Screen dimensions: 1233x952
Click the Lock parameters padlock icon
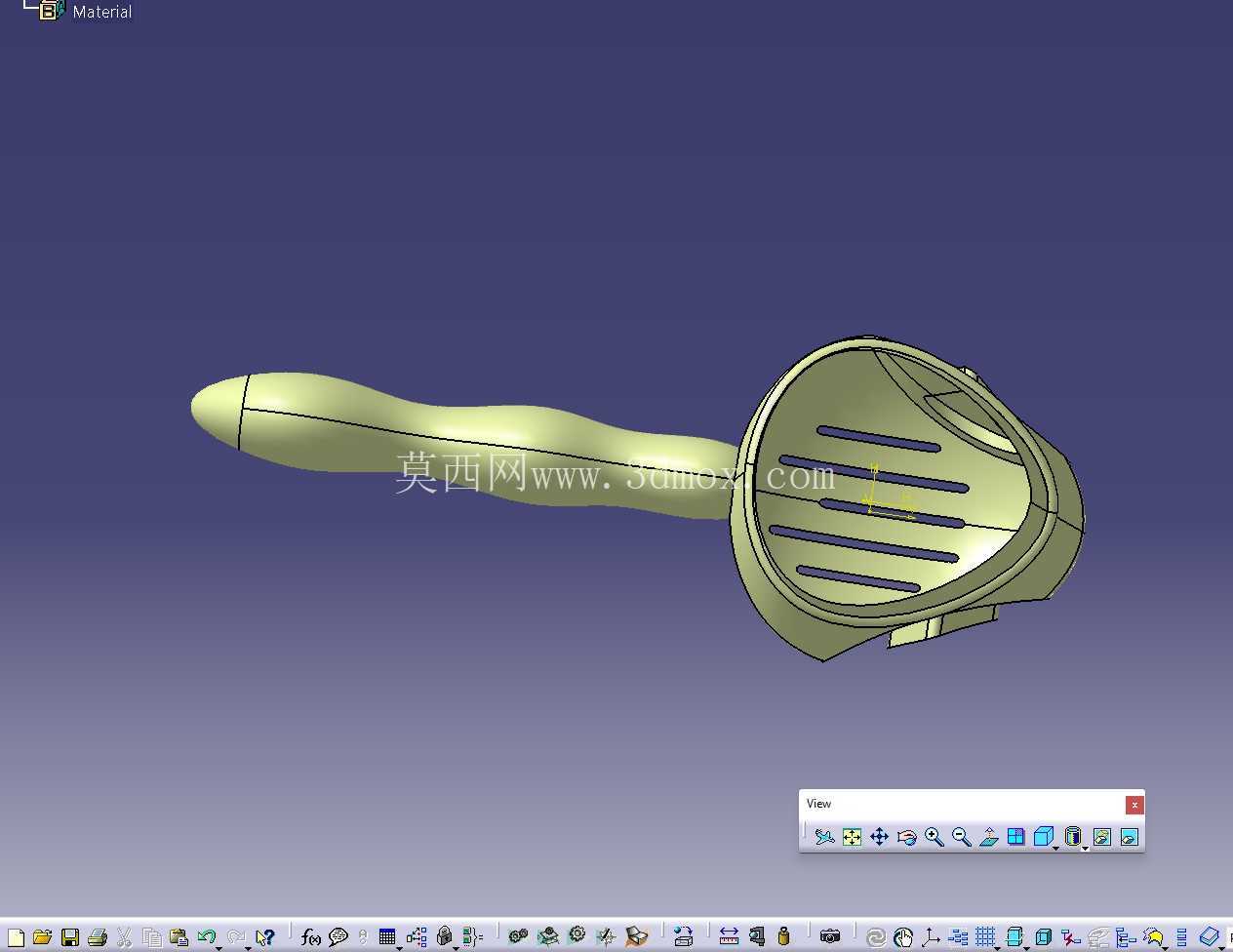[444, 936]
